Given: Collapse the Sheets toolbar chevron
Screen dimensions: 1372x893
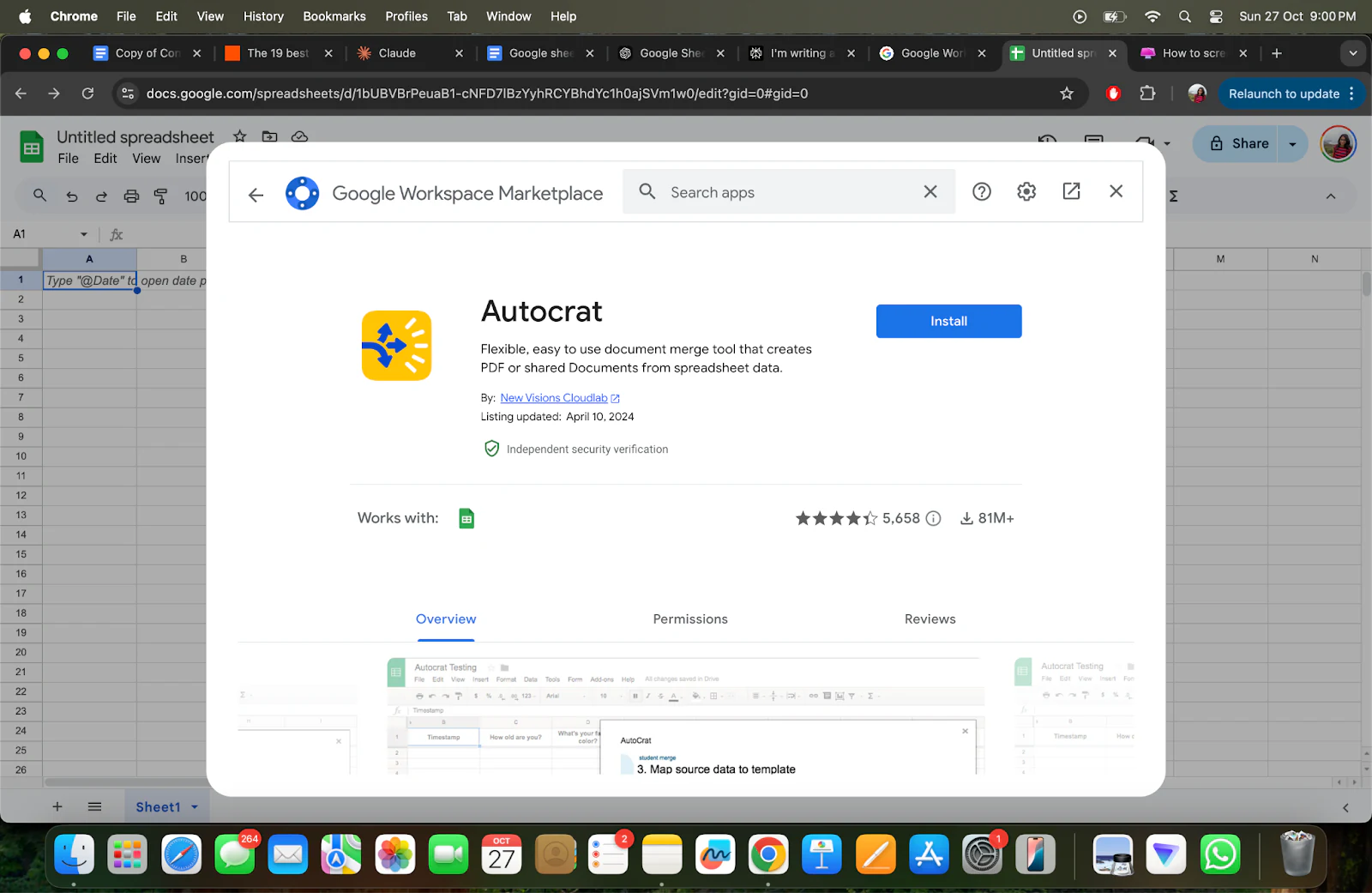Looking at the screenshot, I should (x=1331, y=196).
